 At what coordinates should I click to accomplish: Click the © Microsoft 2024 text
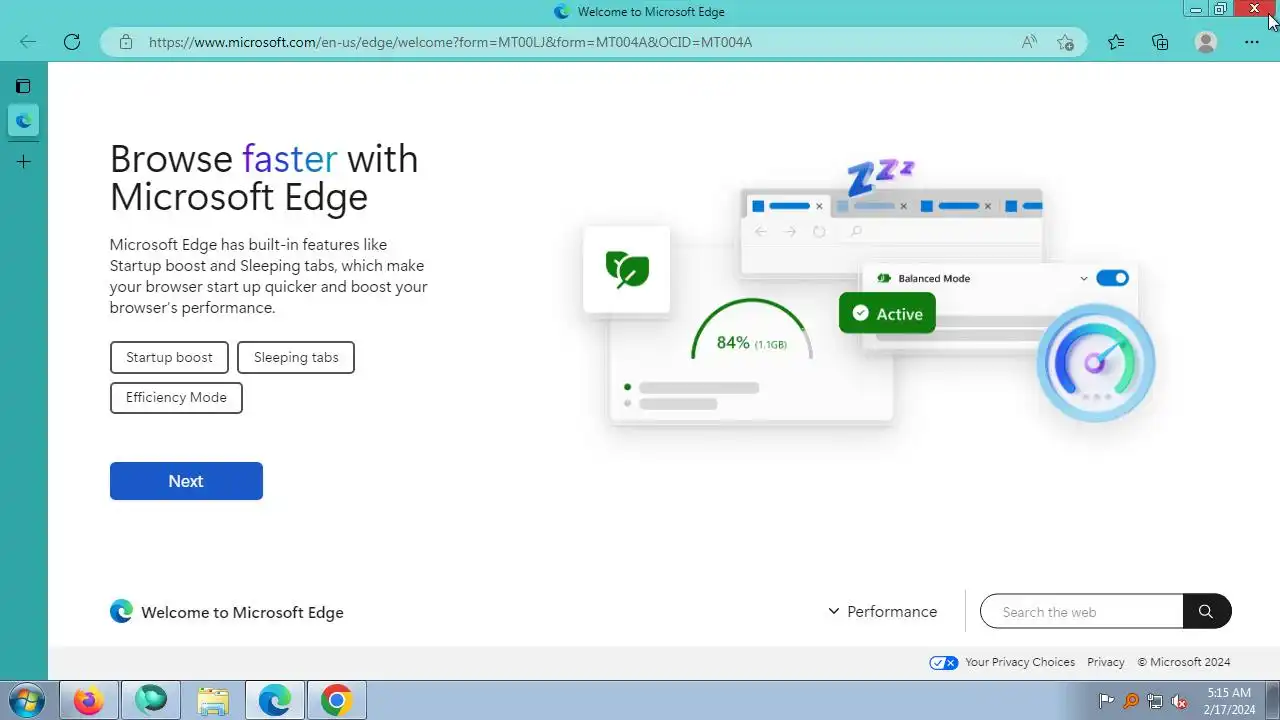pos(1184,662)
